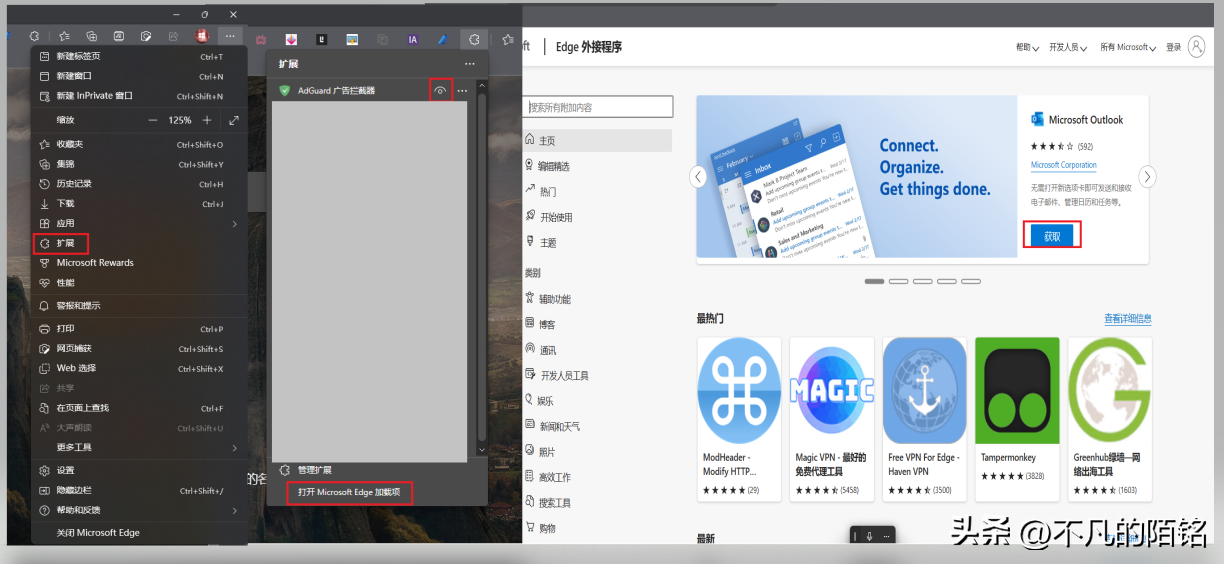Screen dimensions: 1224x564
Task: Click the pink download-arrow extension icon
Action: click(x=291, y=39)
